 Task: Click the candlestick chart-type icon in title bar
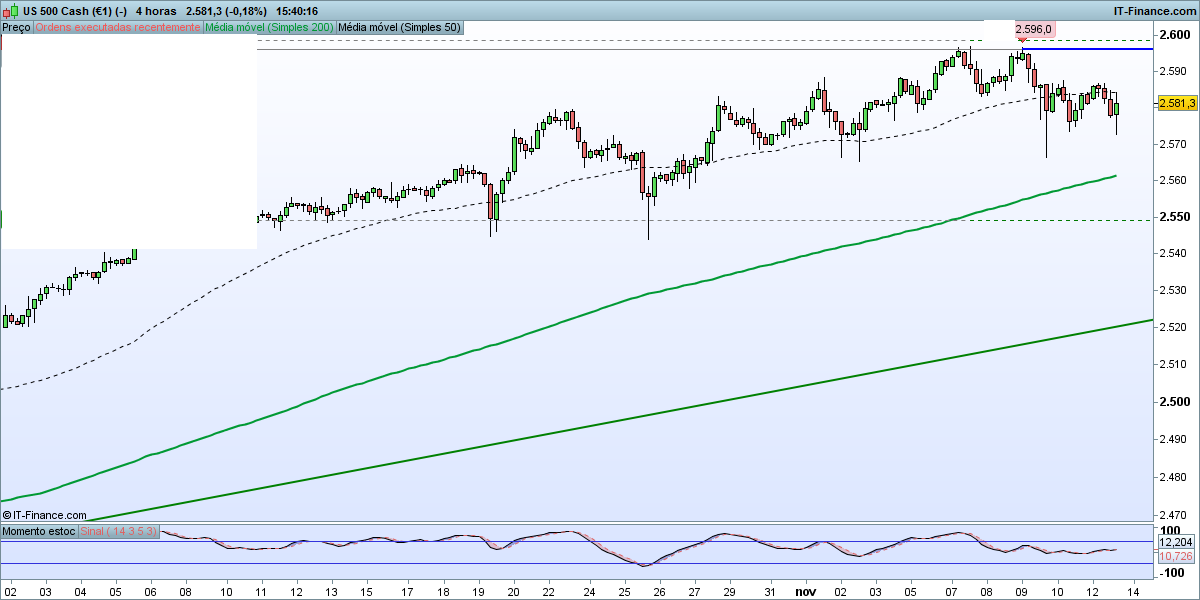[11, 11]
